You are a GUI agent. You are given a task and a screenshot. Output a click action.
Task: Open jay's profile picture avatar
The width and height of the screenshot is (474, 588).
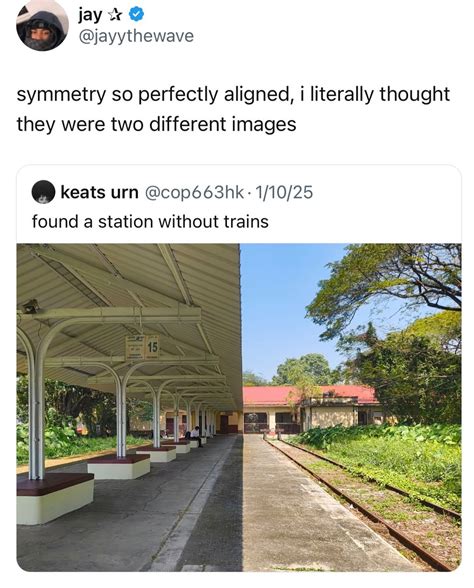pyautogui.click(x=42, y=28)
